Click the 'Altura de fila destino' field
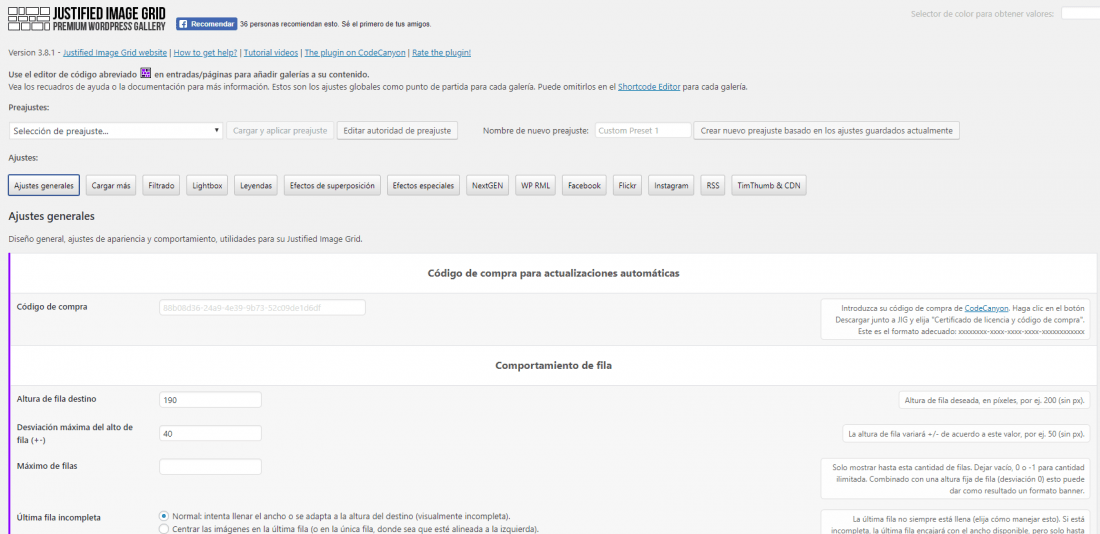 [210, 399]
